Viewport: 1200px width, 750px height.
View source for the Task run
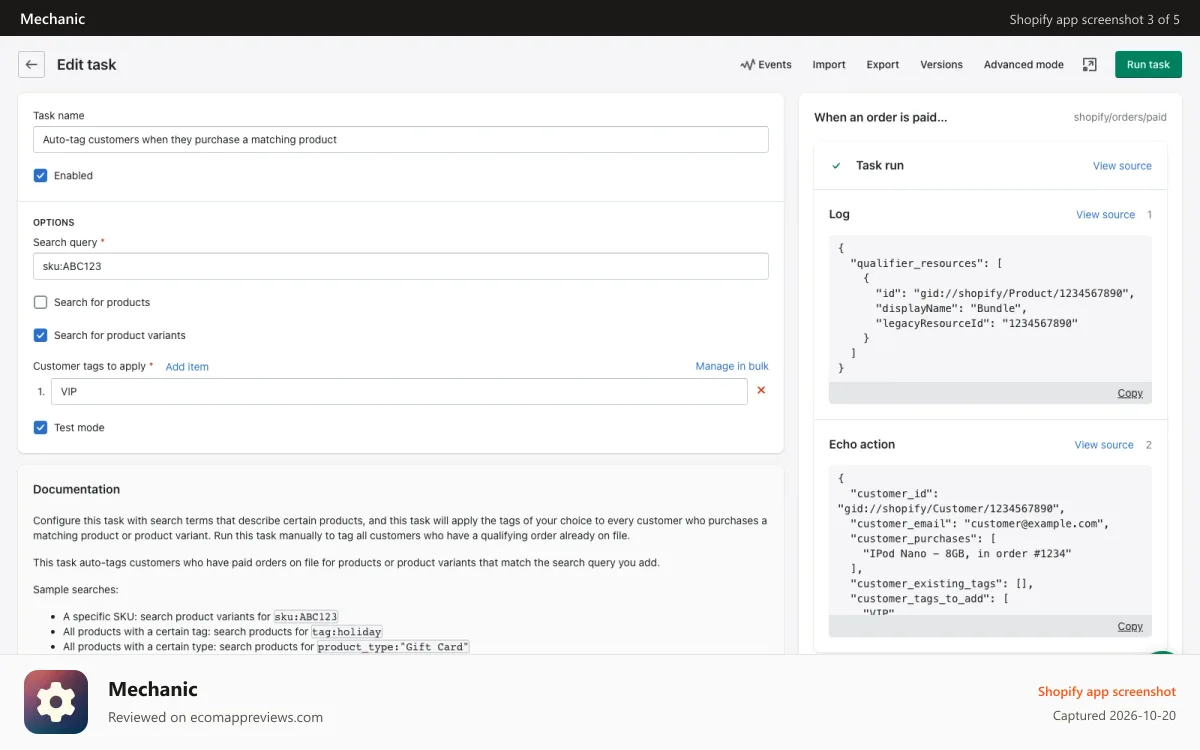pos(1122,166)
